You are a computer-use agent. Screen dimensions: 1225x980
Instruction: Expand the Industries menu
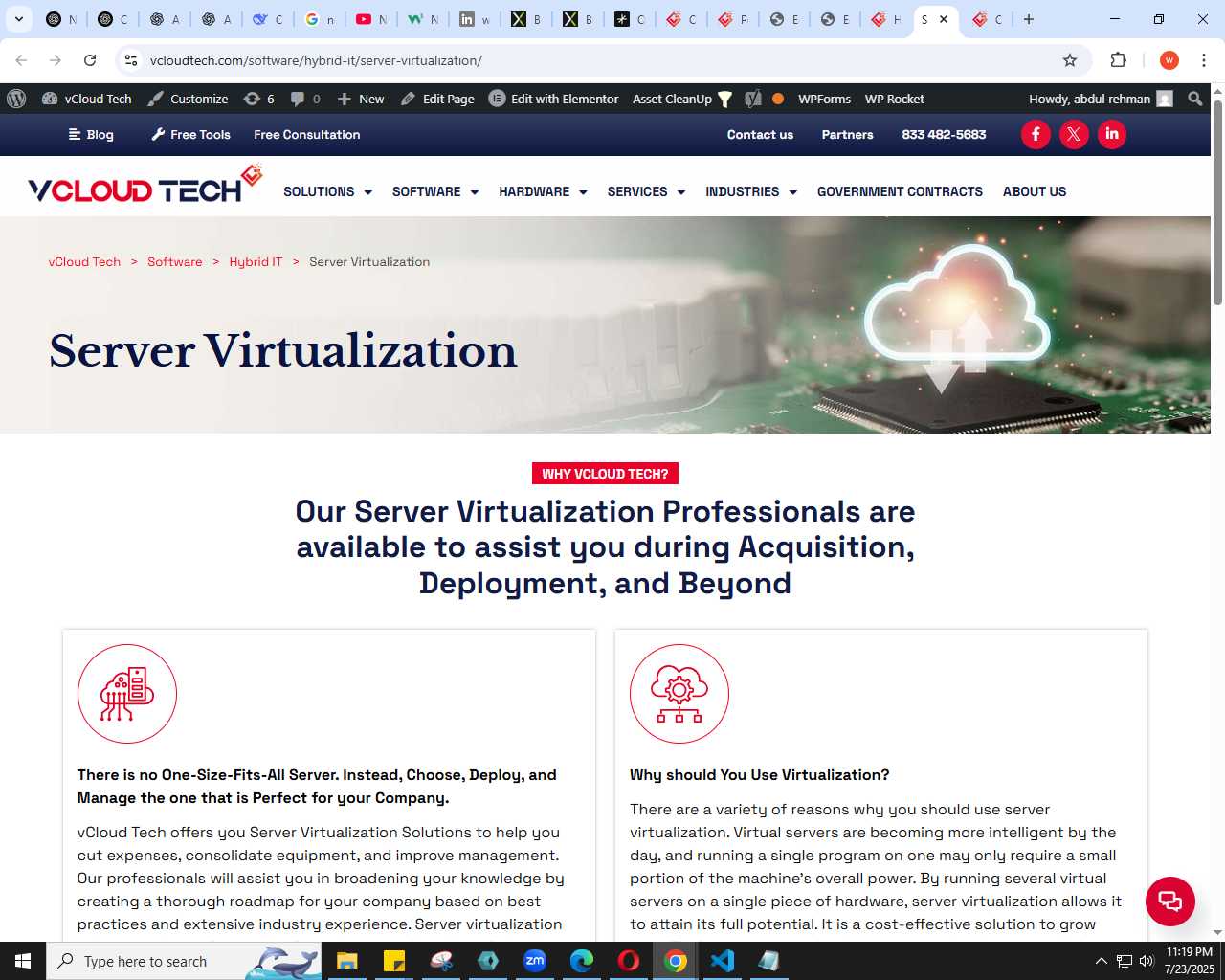(751, 191)
